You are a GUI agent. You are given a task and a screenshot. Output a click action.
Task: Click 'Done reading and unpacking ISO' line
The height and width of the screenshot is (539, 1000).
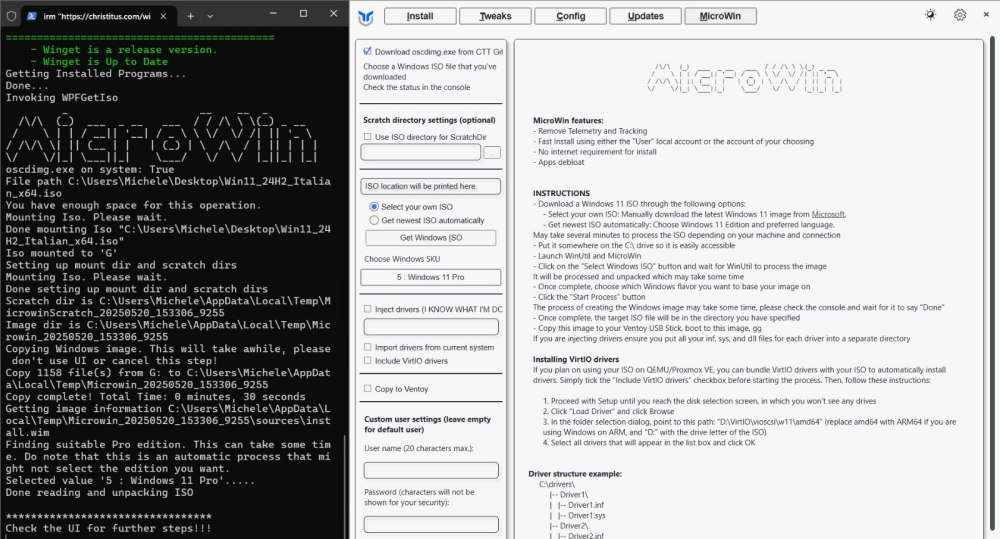coord(99,492)
